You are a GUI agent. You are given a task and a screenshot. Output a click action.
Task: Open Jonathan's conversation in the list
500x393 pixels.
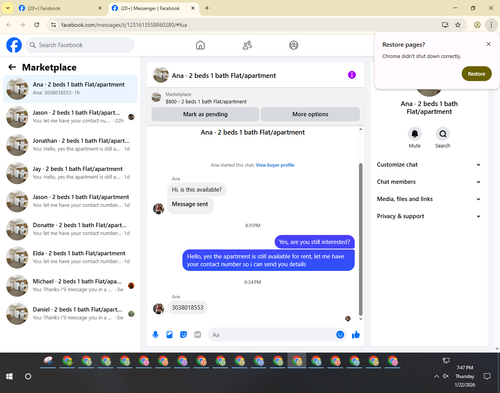click(x=70, y=145)
